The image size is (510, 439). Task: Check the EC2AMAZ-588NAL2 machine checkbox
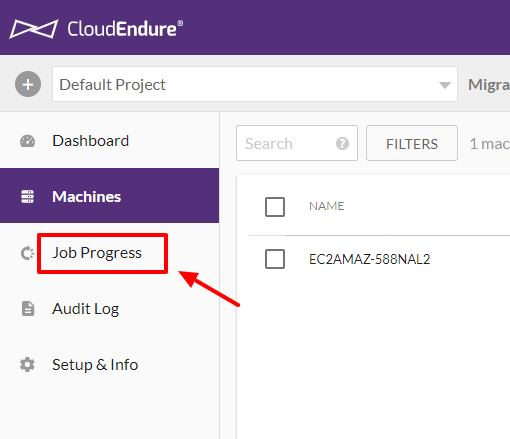(x=275, y=259)
